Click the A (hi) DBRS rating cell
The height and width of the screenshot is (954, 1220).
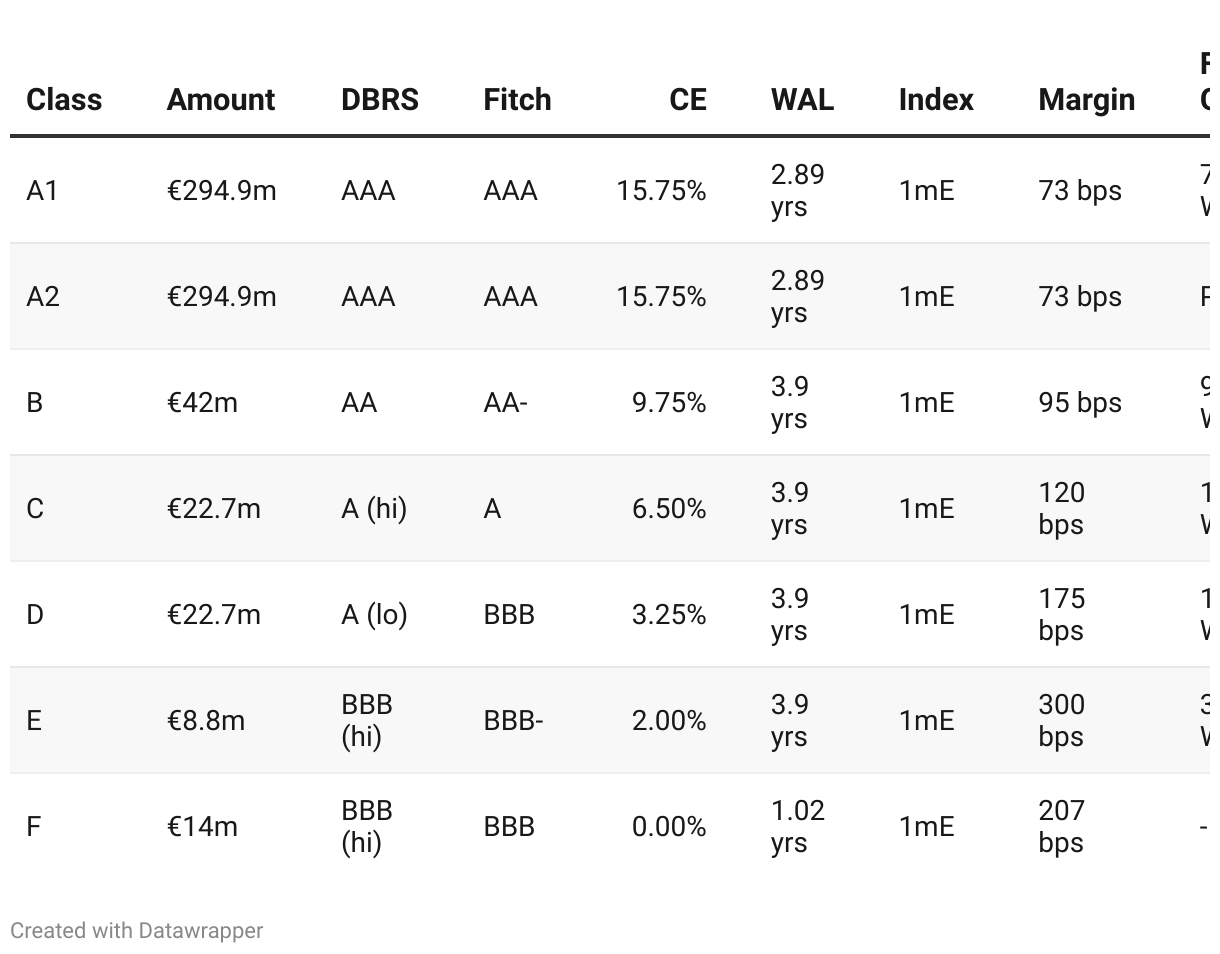[374, 509]
